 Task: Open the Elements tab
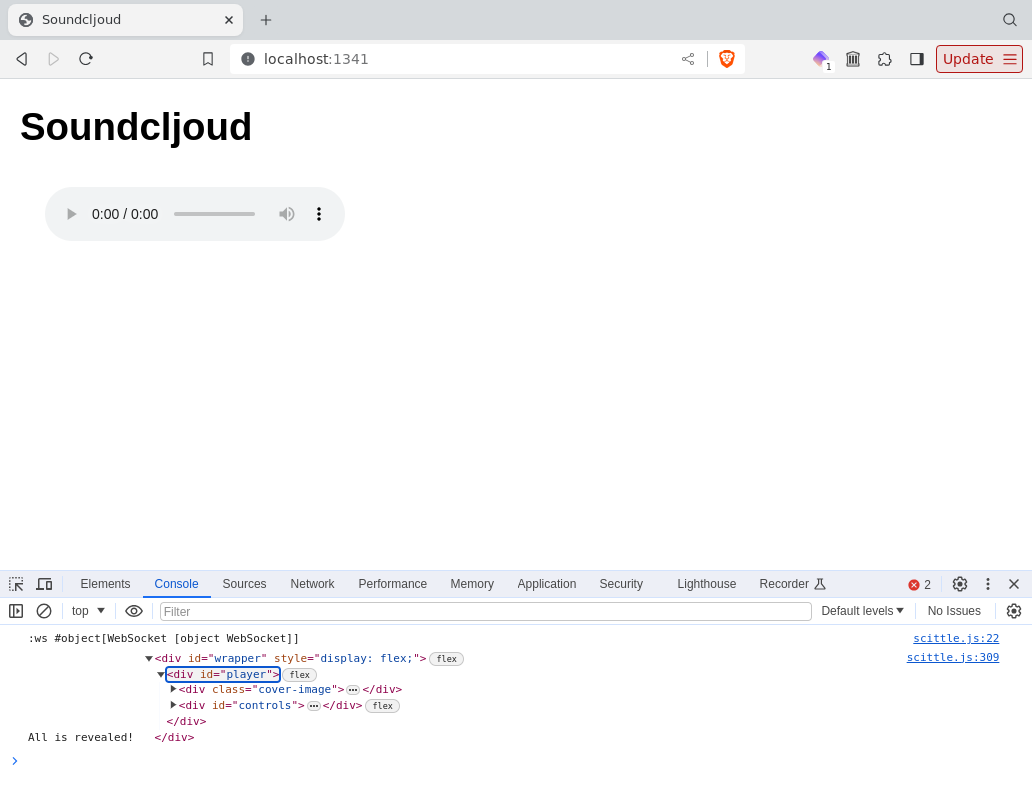(105, 584)
